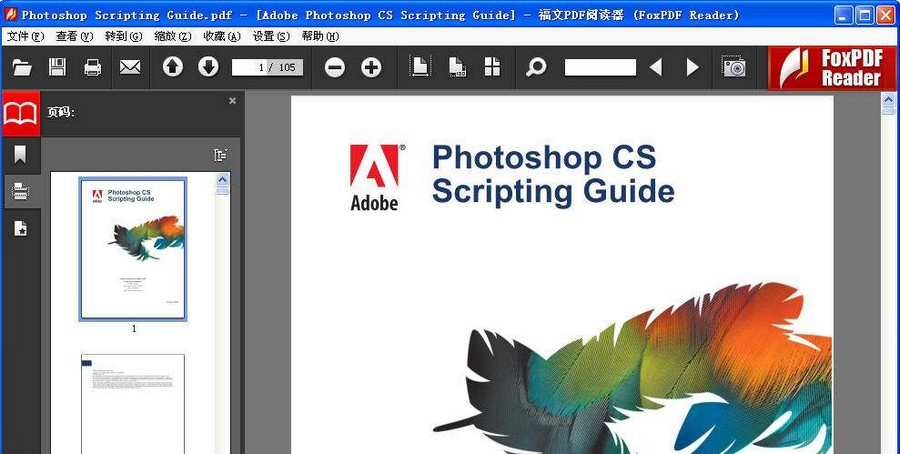Image resolution: width=900 pixels, height=454 pixels.
Task: Open the 缩放(Z) menu
Action: [173, 37]
